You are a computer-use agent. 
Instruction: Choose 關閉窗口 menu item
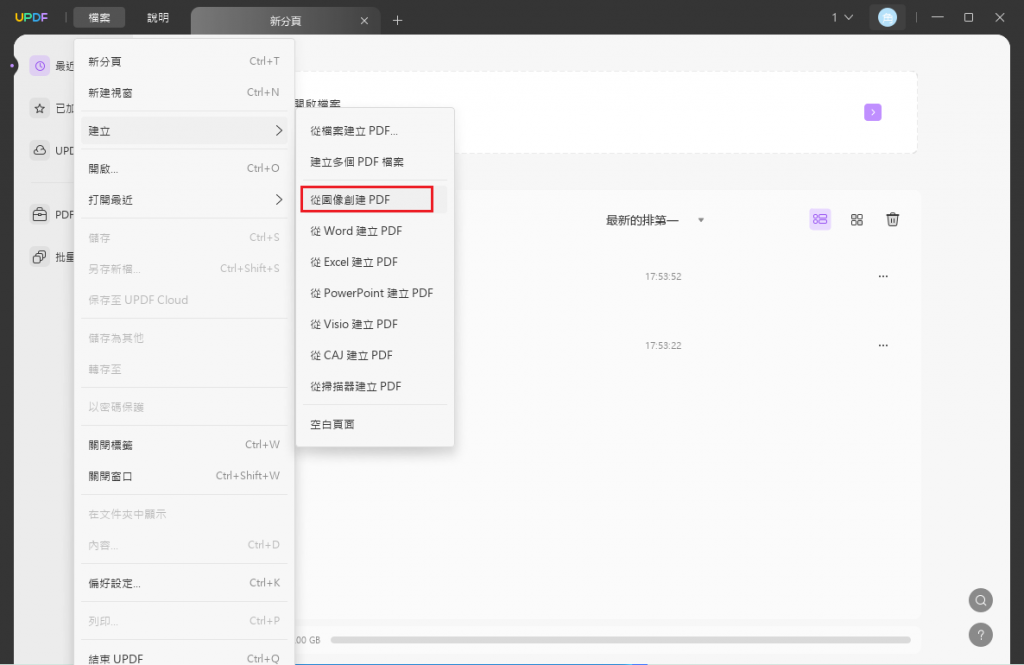click(x=184, y=476)
